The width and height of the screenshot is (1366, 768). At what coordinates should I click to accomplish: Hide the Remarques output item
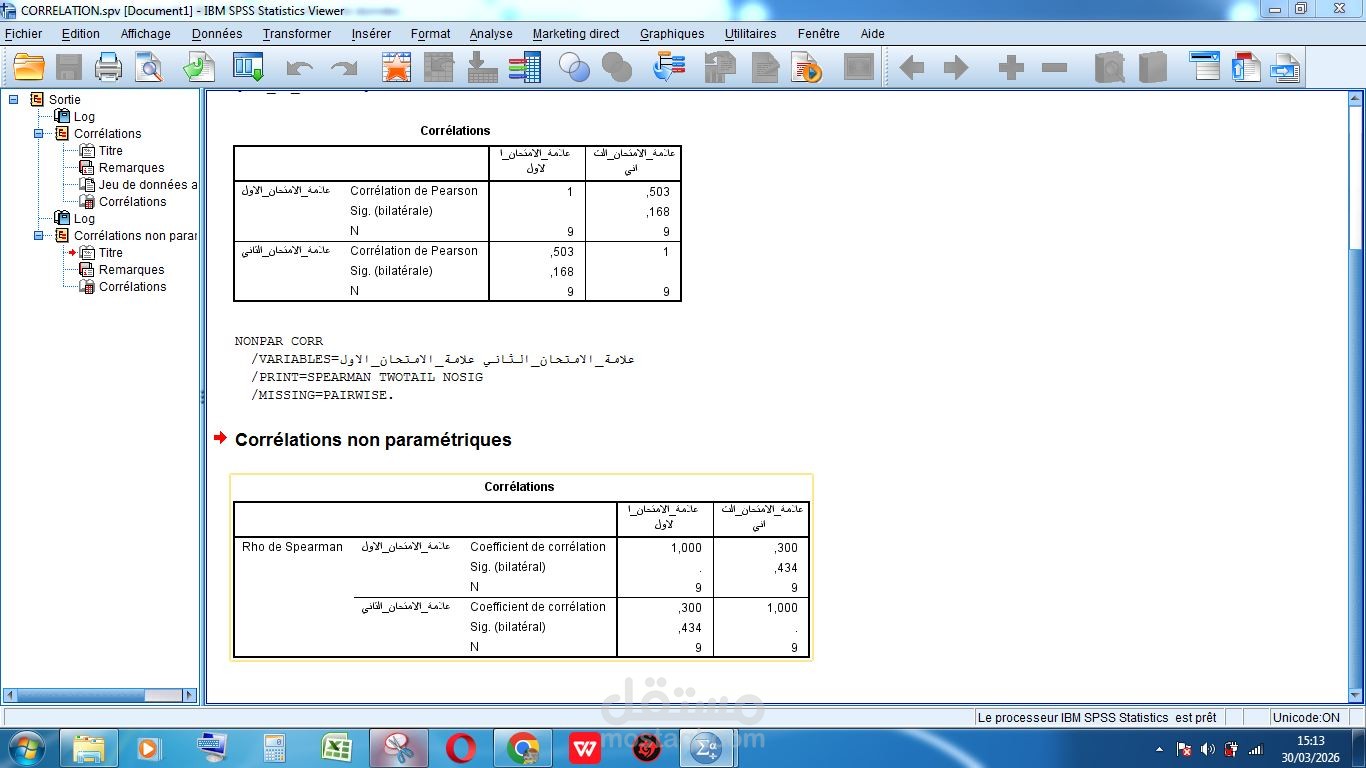click(85, 167)
